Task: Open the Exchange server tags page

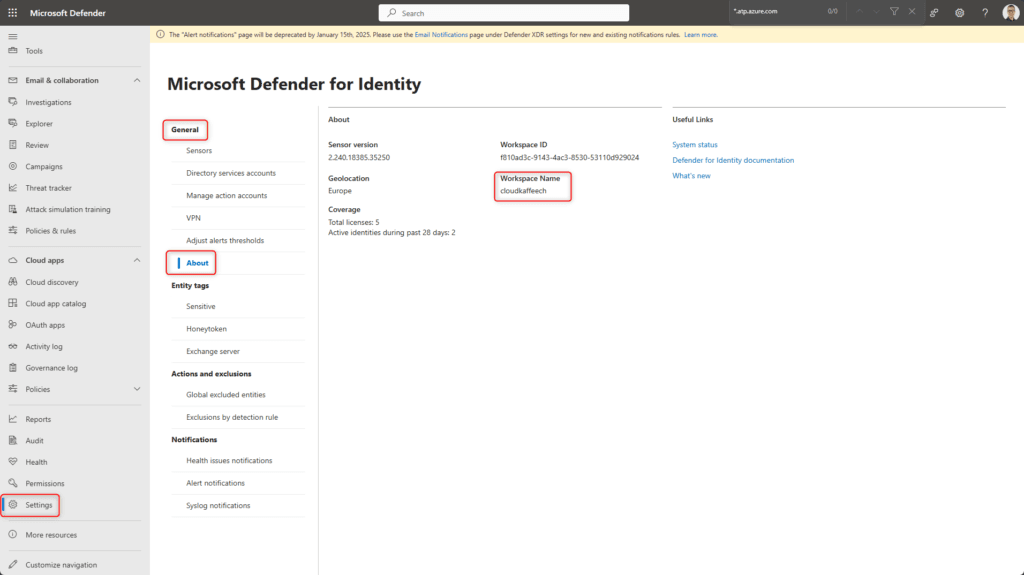Action: [x=213, y=352]
